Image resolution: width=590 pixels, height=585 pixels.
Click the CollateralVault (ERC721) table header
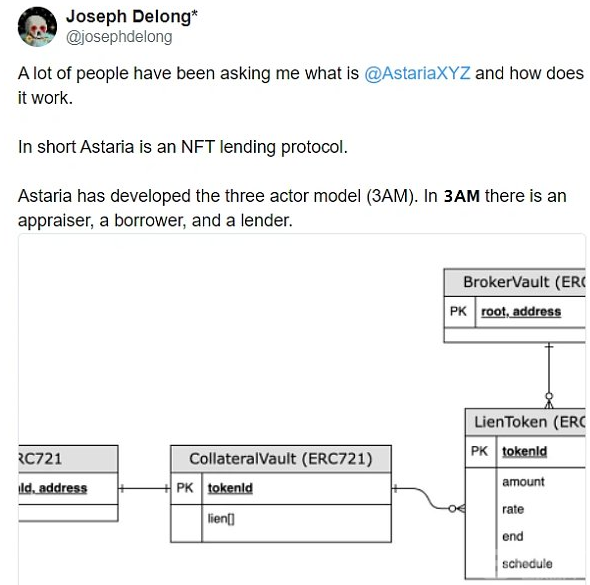click(281, 459)
